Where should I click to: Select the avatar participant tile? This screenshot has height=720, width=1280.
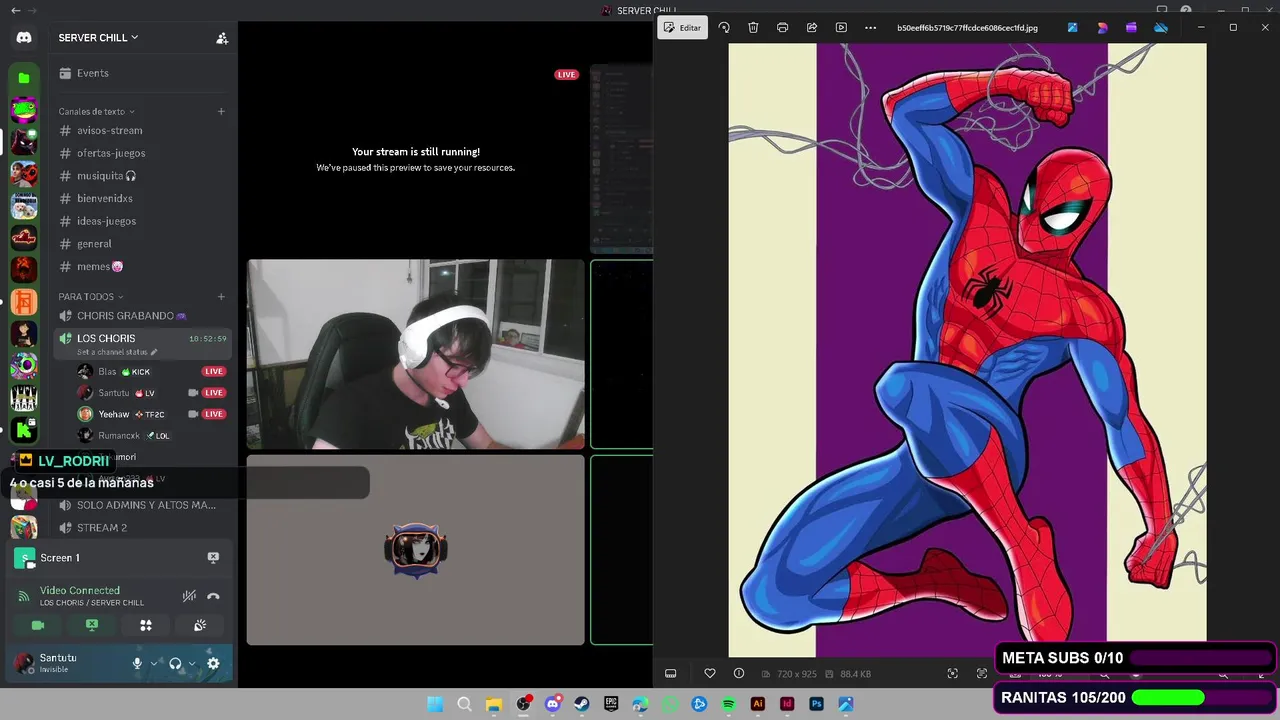pos(416,550)
